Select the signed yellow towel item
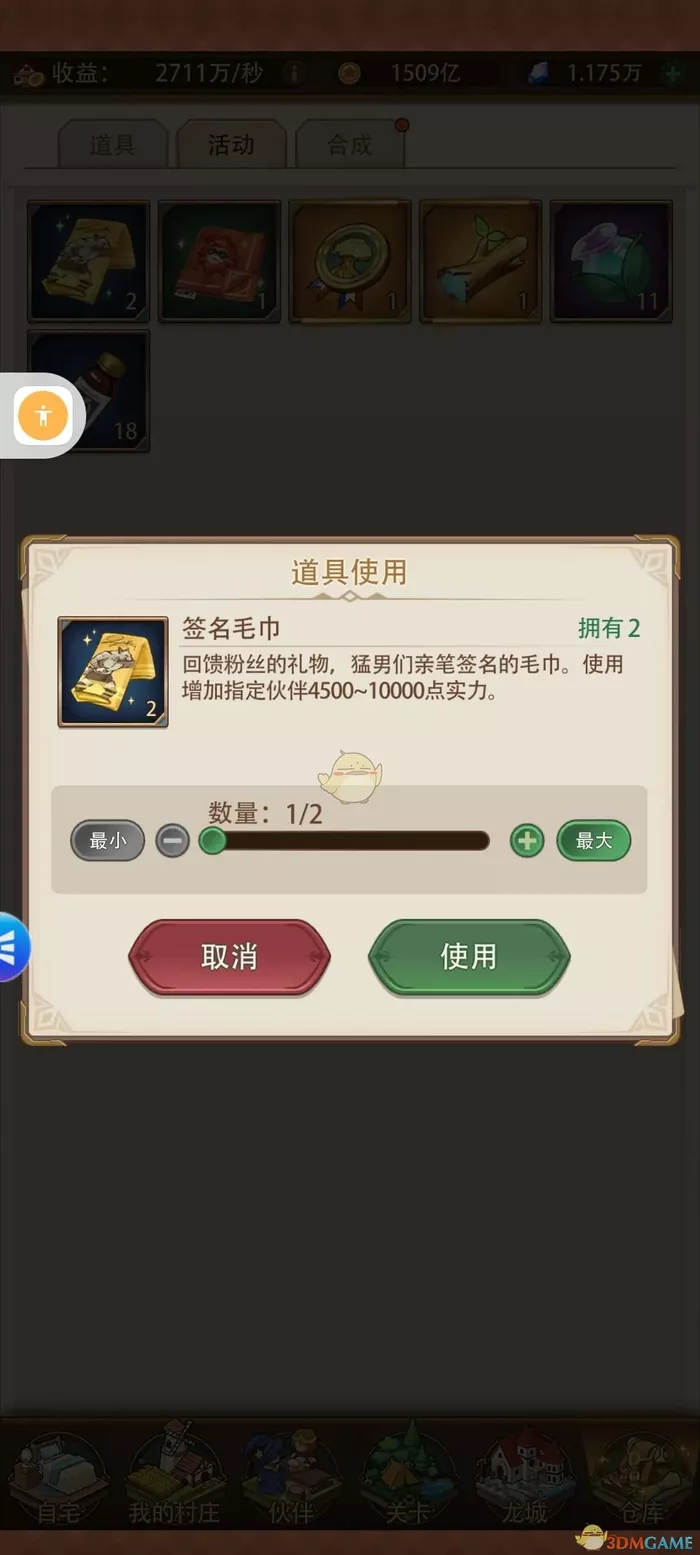Image resolution: width=700 pixels, height=1555 pixels. (88, 261)
